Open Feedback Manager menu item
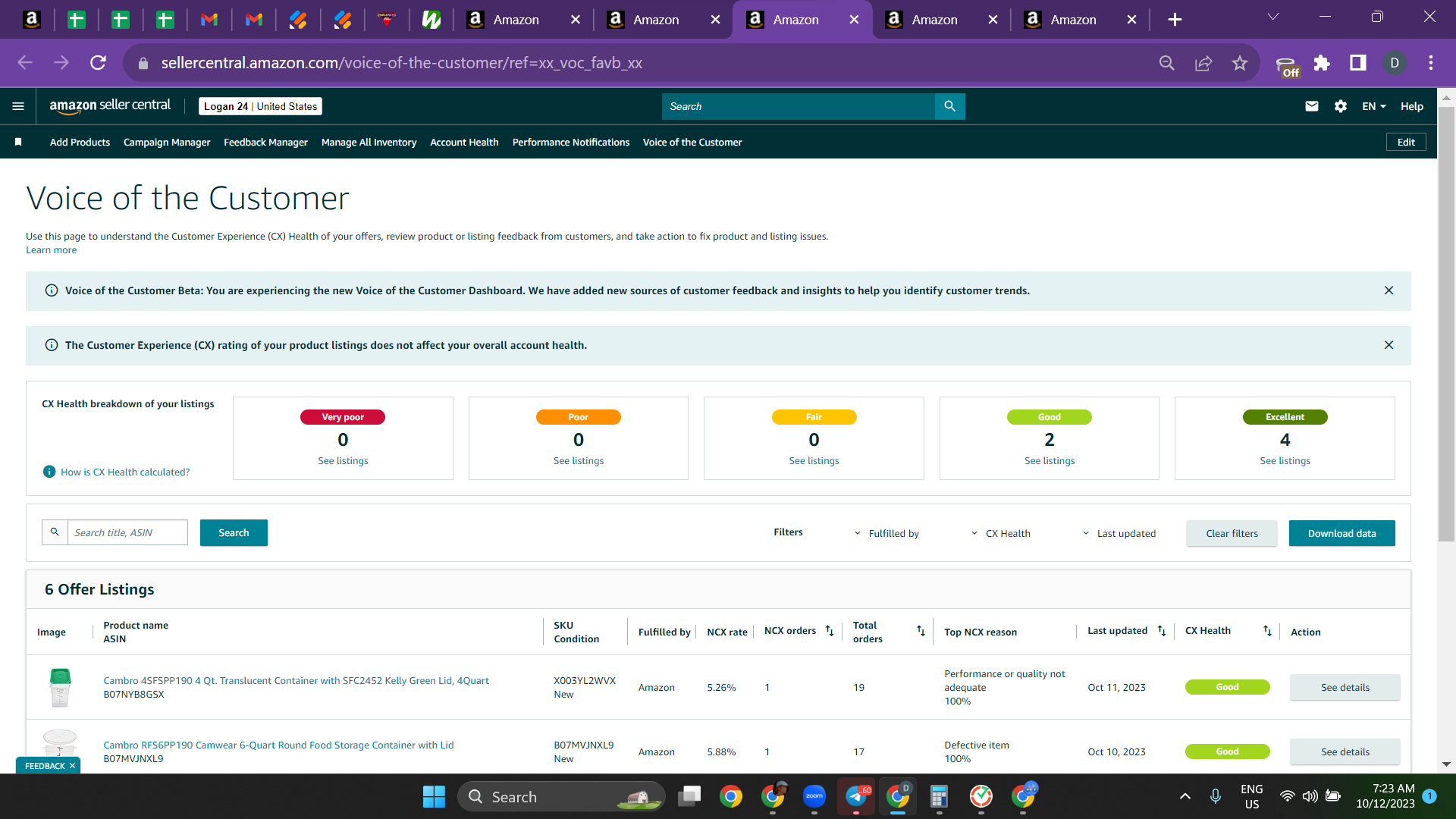This screenshot has height=819, width=1456. [265, 142]
